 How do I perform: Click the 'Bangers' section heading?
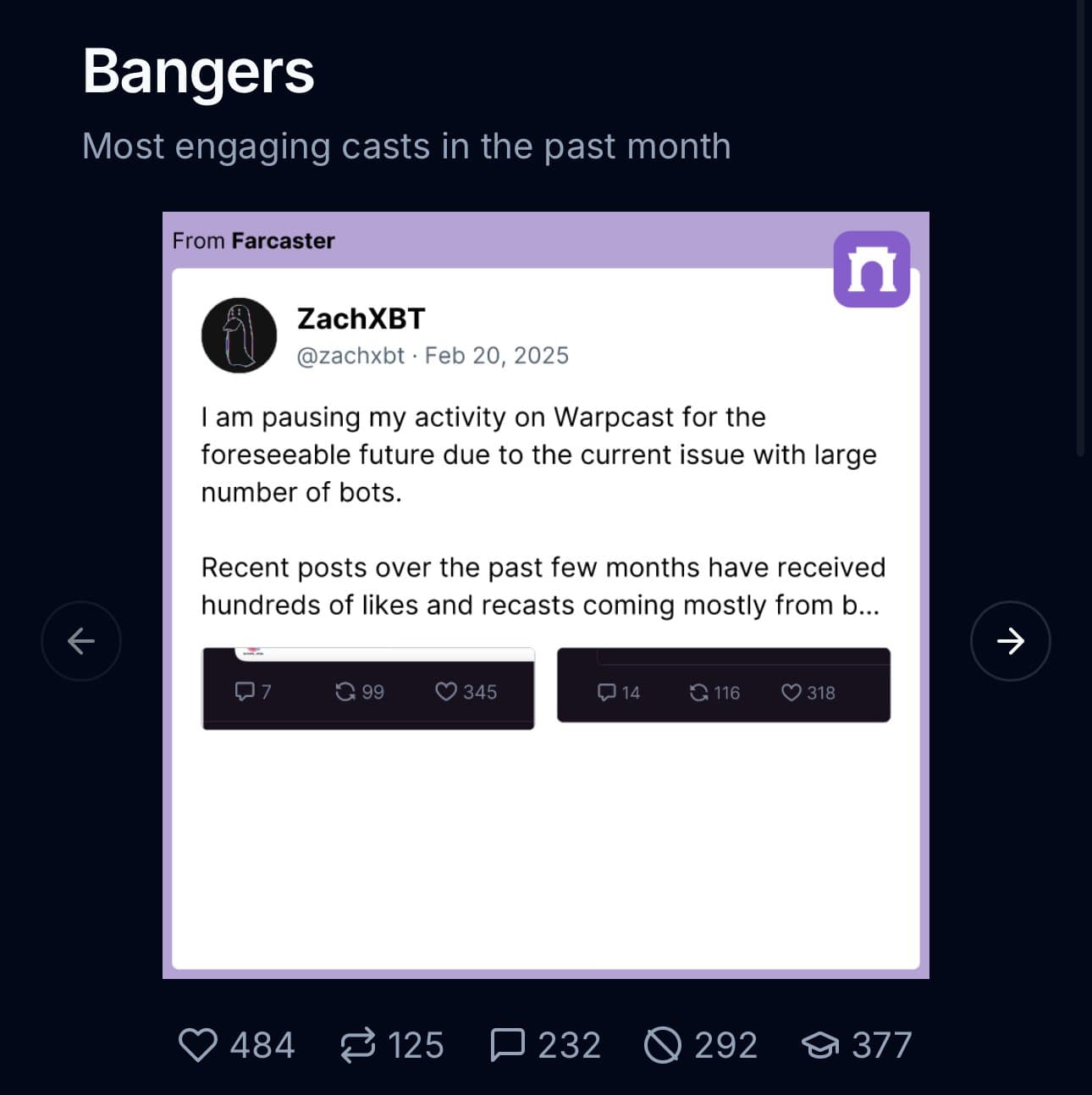tap(198, 71)
